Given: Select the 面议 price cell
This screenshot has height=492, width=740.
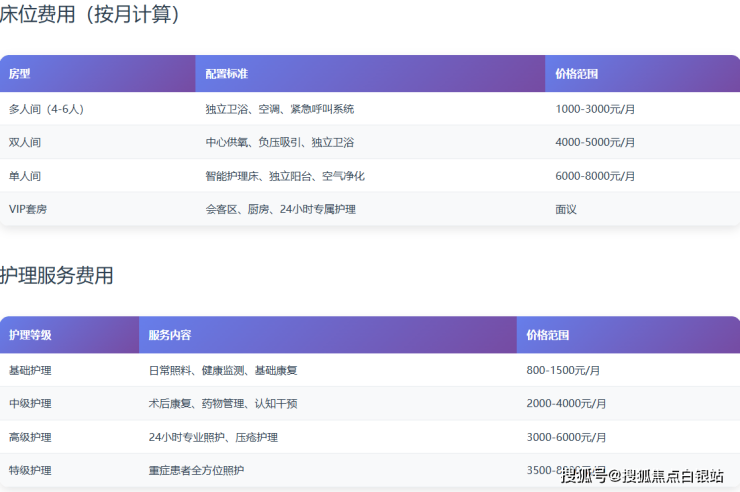Looking at the screenshot, I should 566,210.
